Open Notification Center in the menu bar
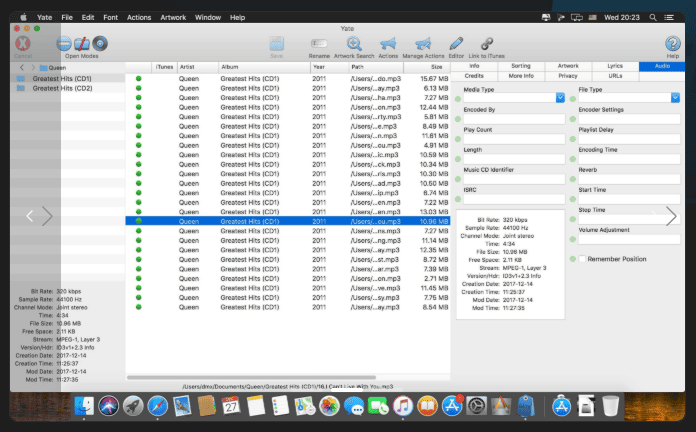The image size is (696, 432). tap(668, 17)
